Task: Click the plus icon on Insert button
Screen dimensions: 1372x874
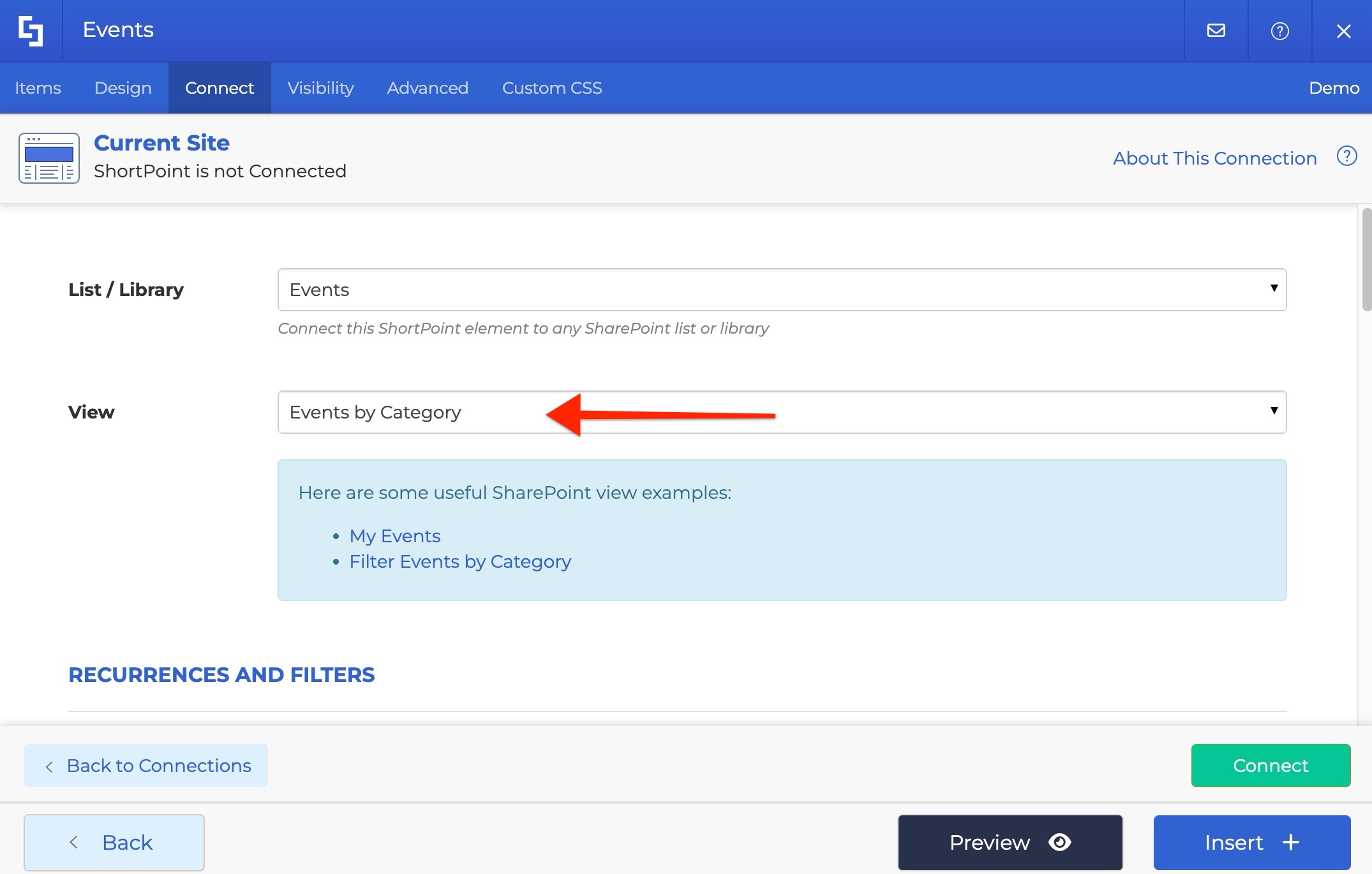Action: [1291, 842]
